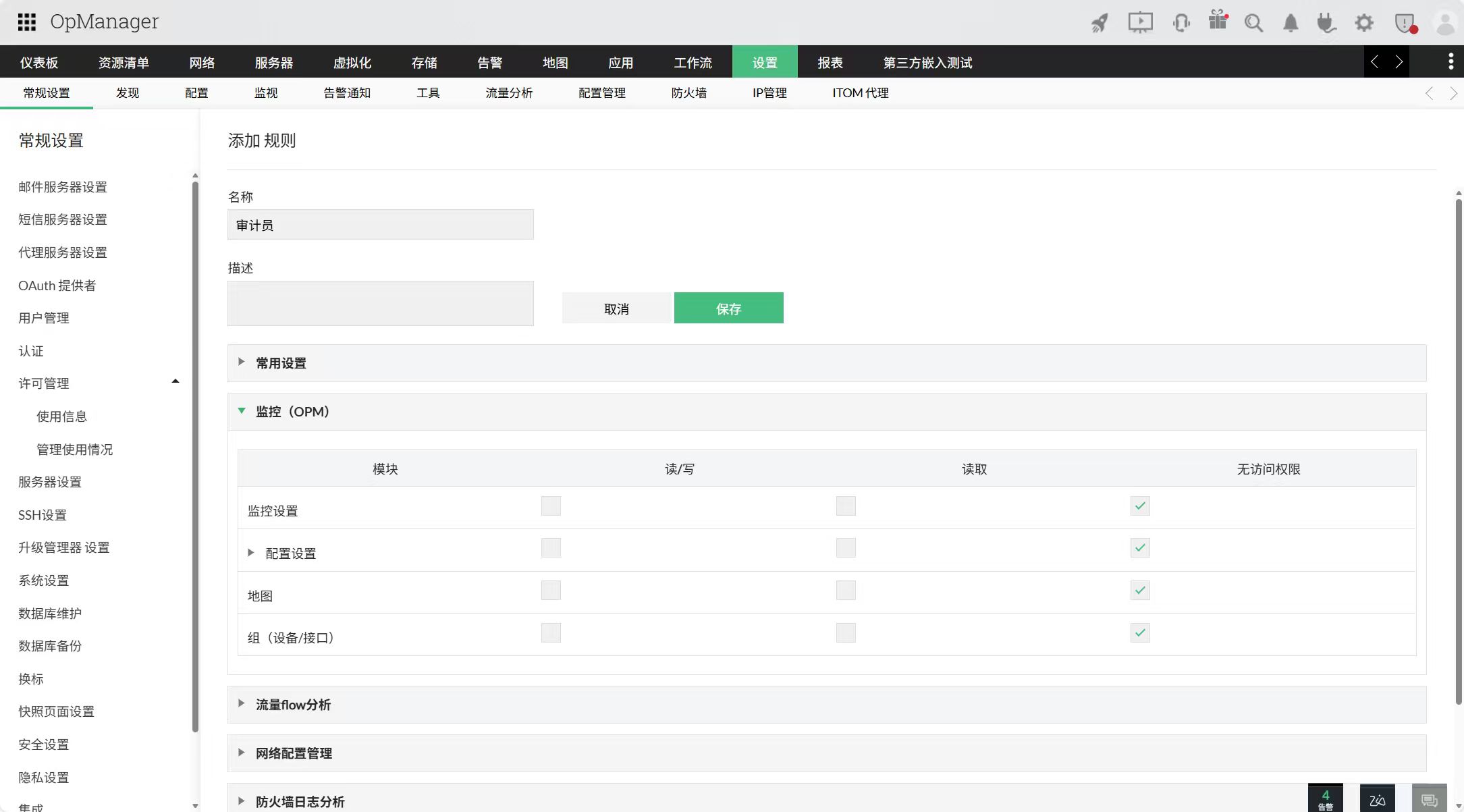Click the green 保存 button
Screen dimensions: 1464x812
pyautogui.click(x=728, y=308)
